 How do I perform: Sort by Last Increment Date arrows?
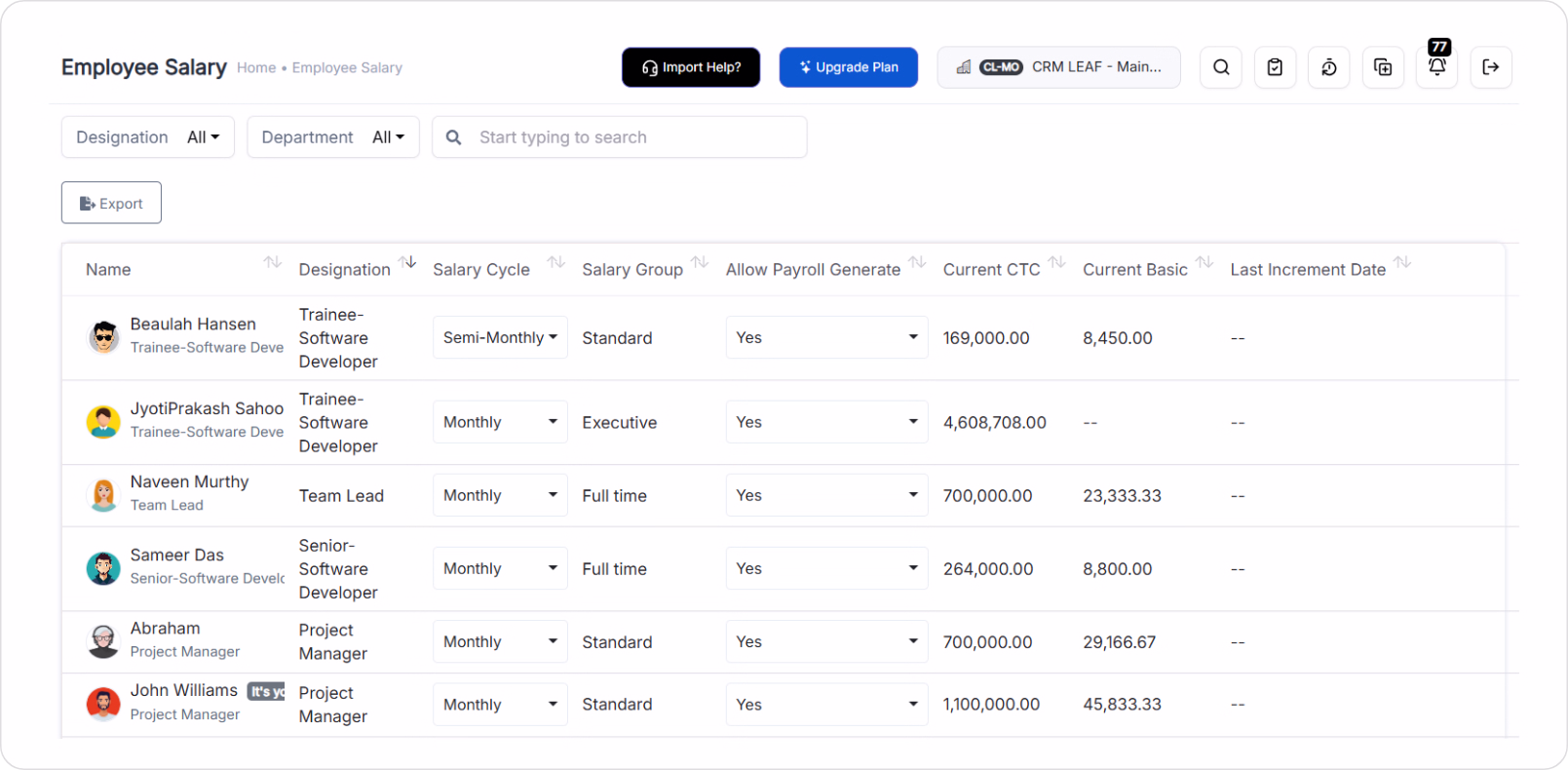click(1402, 262)
